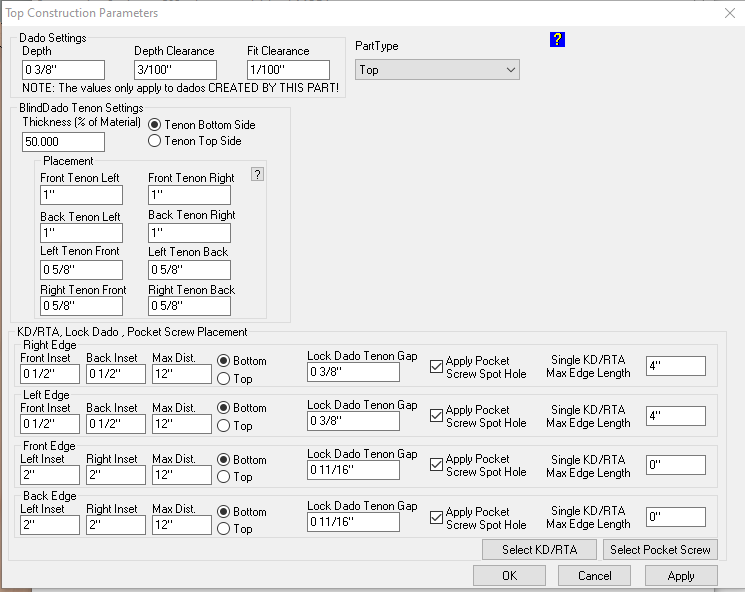Click the Placement help question mark icon
This screenshot has width=745, height=592.
coord(257,174)
